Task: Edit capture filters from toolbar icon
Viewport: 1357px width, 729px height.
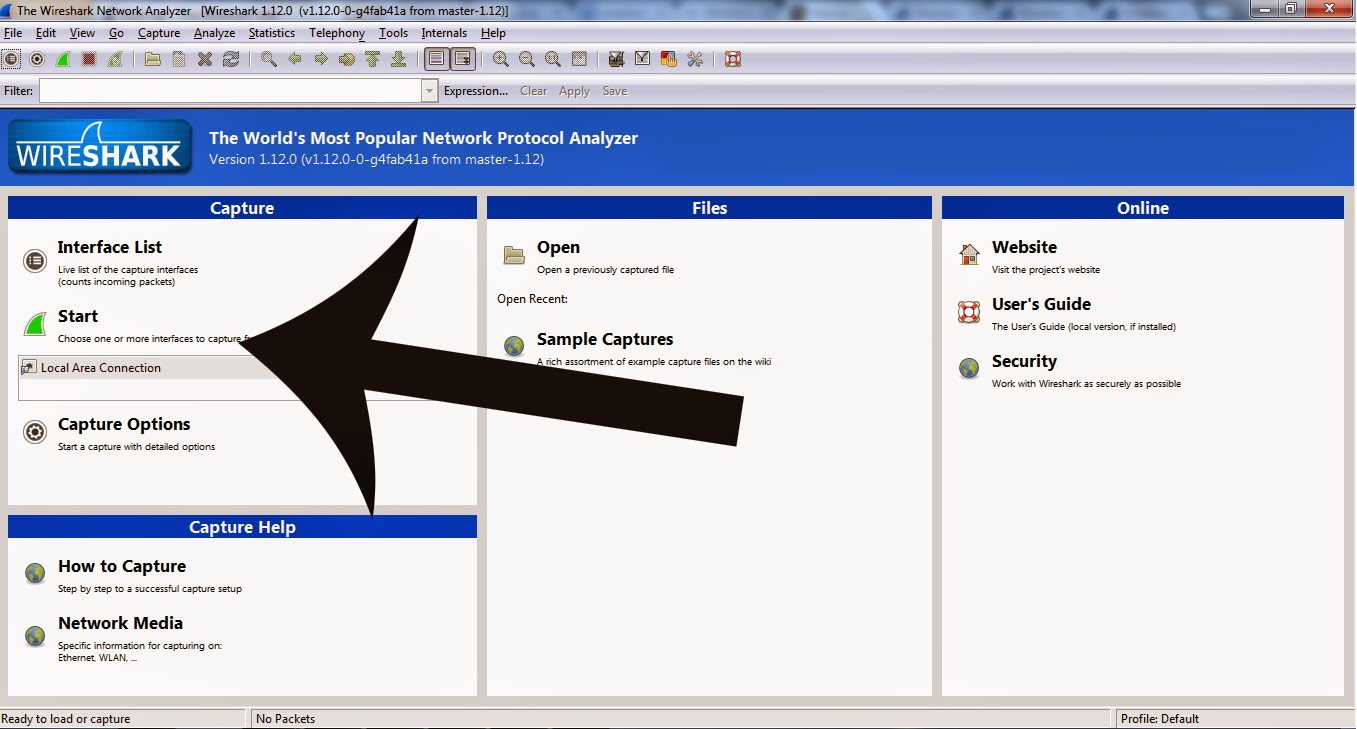Action: pos(616,59)
